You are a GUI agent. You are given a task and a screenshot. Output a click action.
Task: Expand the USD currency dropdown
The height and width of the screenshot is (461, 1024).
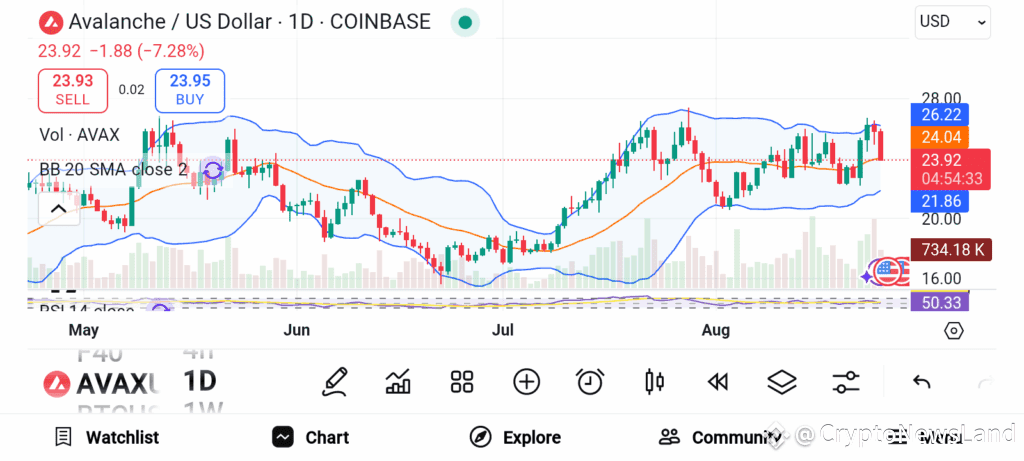point(953,22)
